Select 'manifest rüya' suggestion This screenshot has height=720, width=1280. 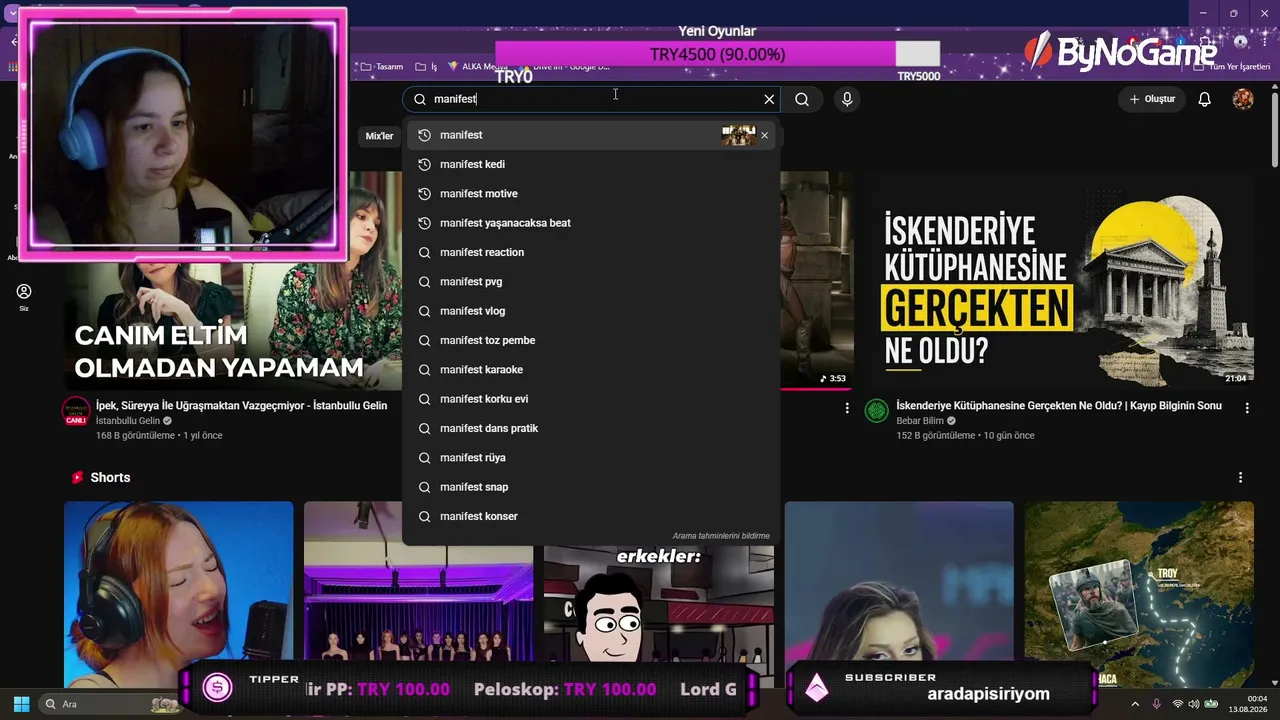click(591, 458)
